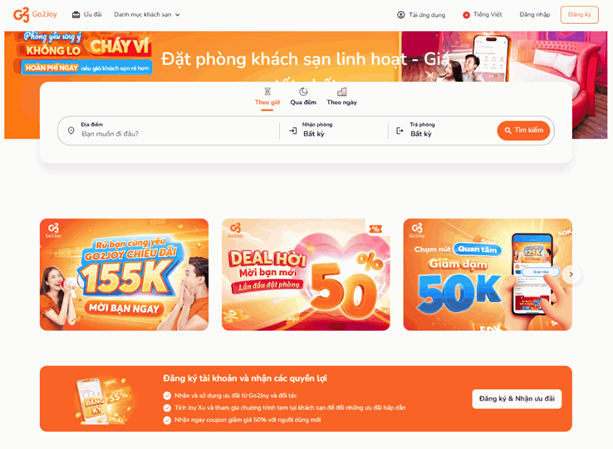
Task: Click the Nhận phòng check-in arrow icon
Action: point(293,131)
